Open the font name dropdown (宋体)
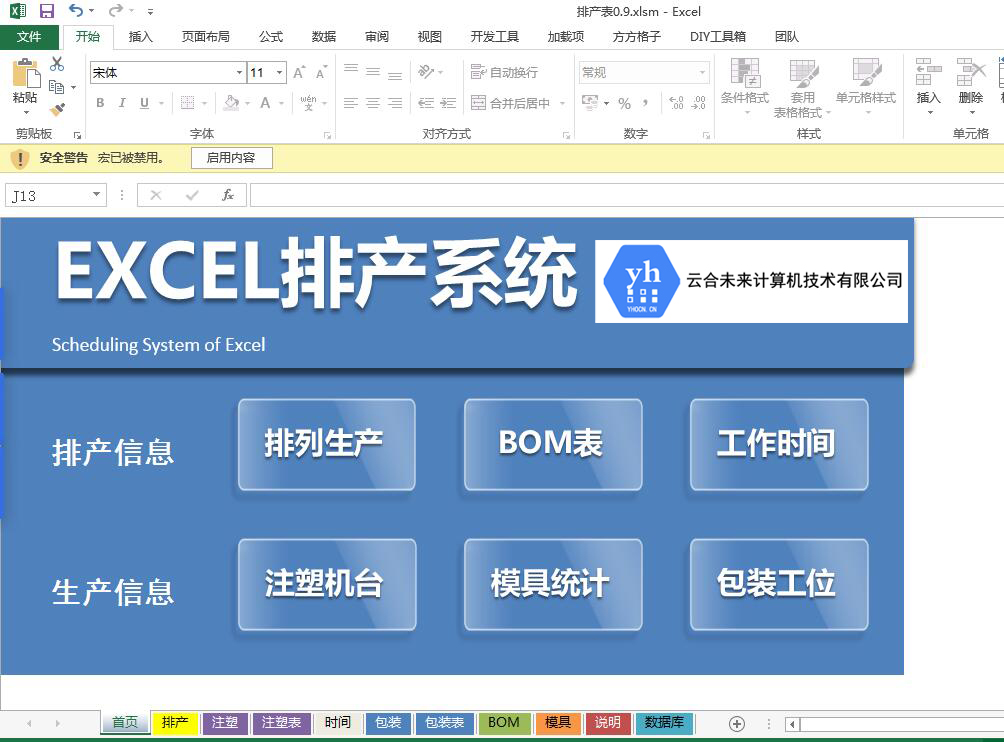Viewport: 1004px width, 742px height. point(239,73)
